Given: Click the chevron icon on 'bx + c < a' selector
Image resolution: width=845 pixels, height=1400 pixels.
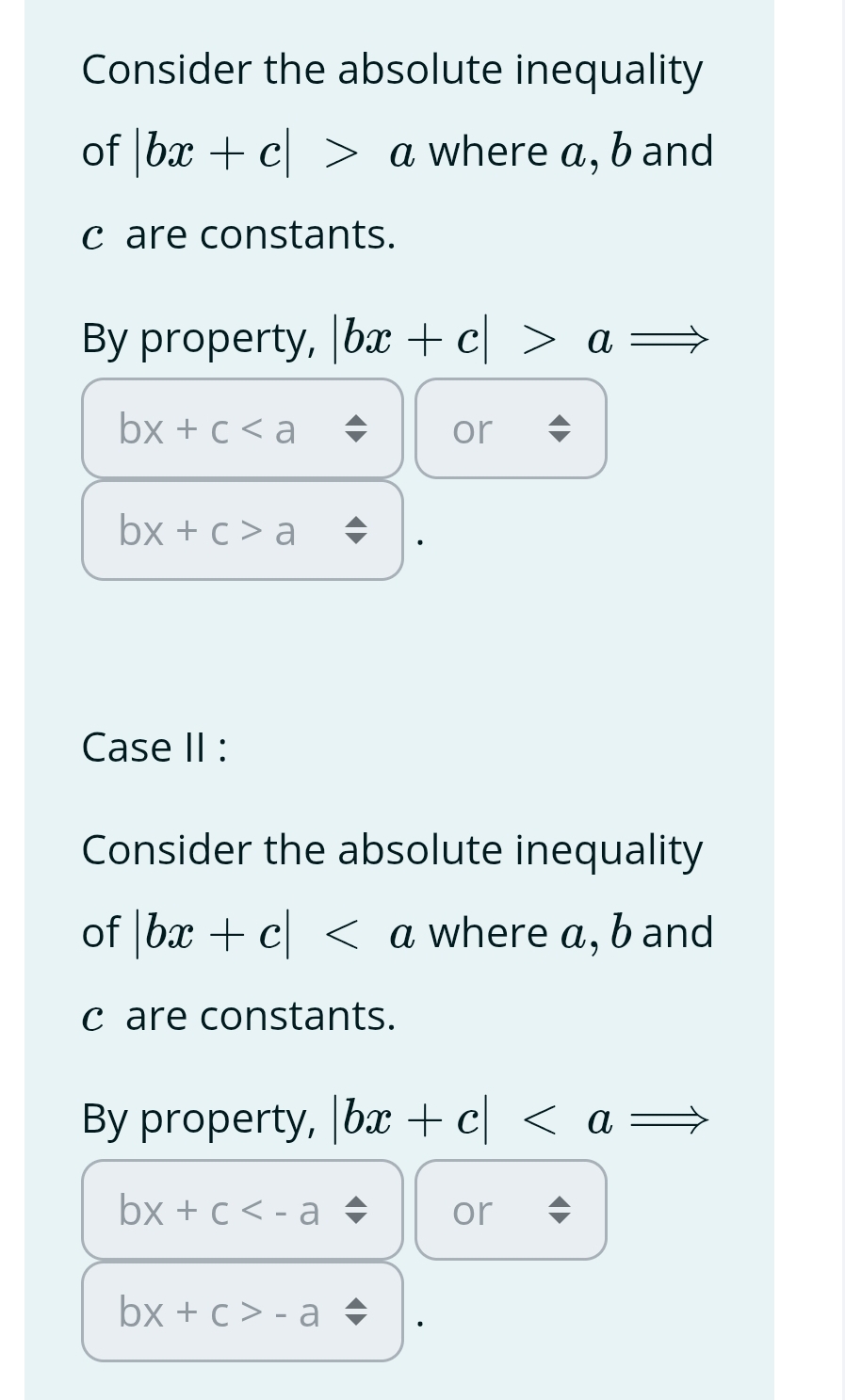Looking at the screenshot, I should (x=358, y=428).
